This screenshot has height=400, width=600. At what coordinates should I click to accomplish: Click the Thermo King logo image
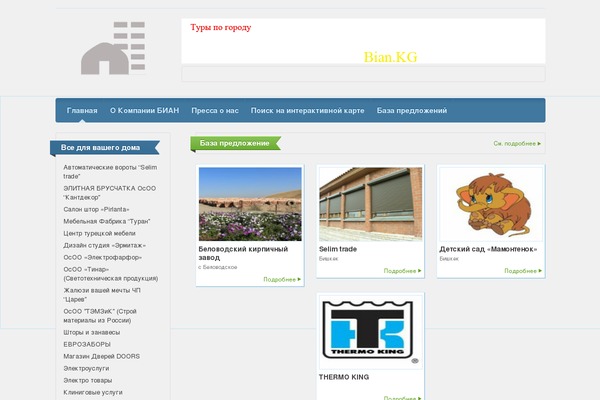(x=370, y=331)
